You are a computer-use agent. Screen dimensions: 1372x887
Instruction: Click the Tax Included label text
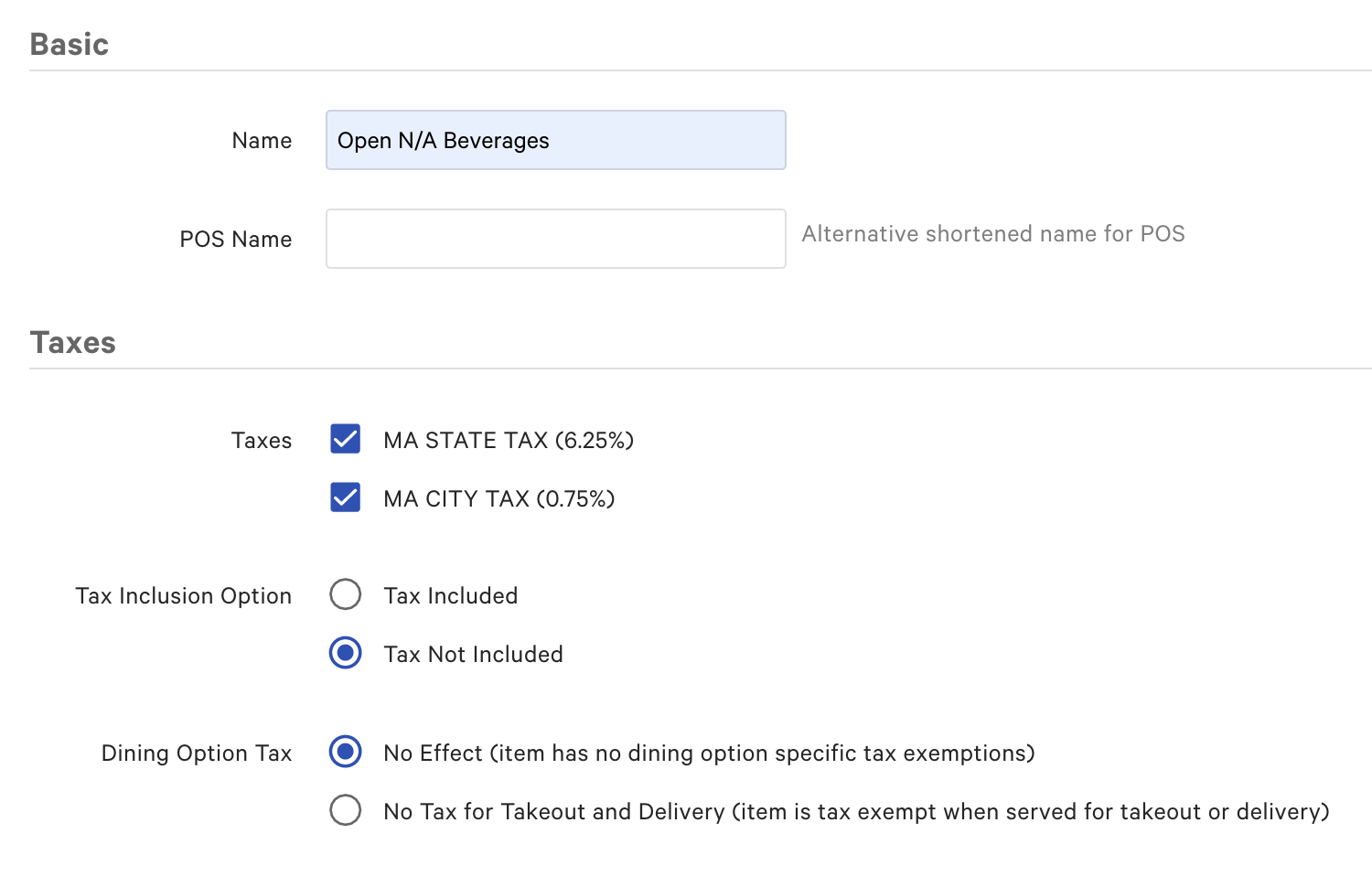click(x=451, y=595)
